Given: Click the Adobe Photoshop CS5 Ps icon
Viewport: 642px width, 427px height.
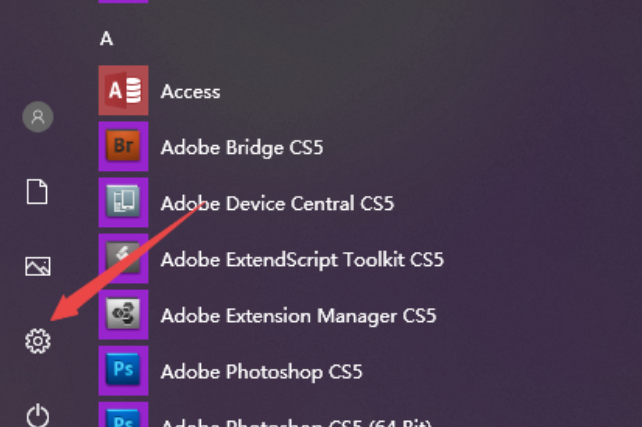Looking at the screenshot, I should pos(124,371).
